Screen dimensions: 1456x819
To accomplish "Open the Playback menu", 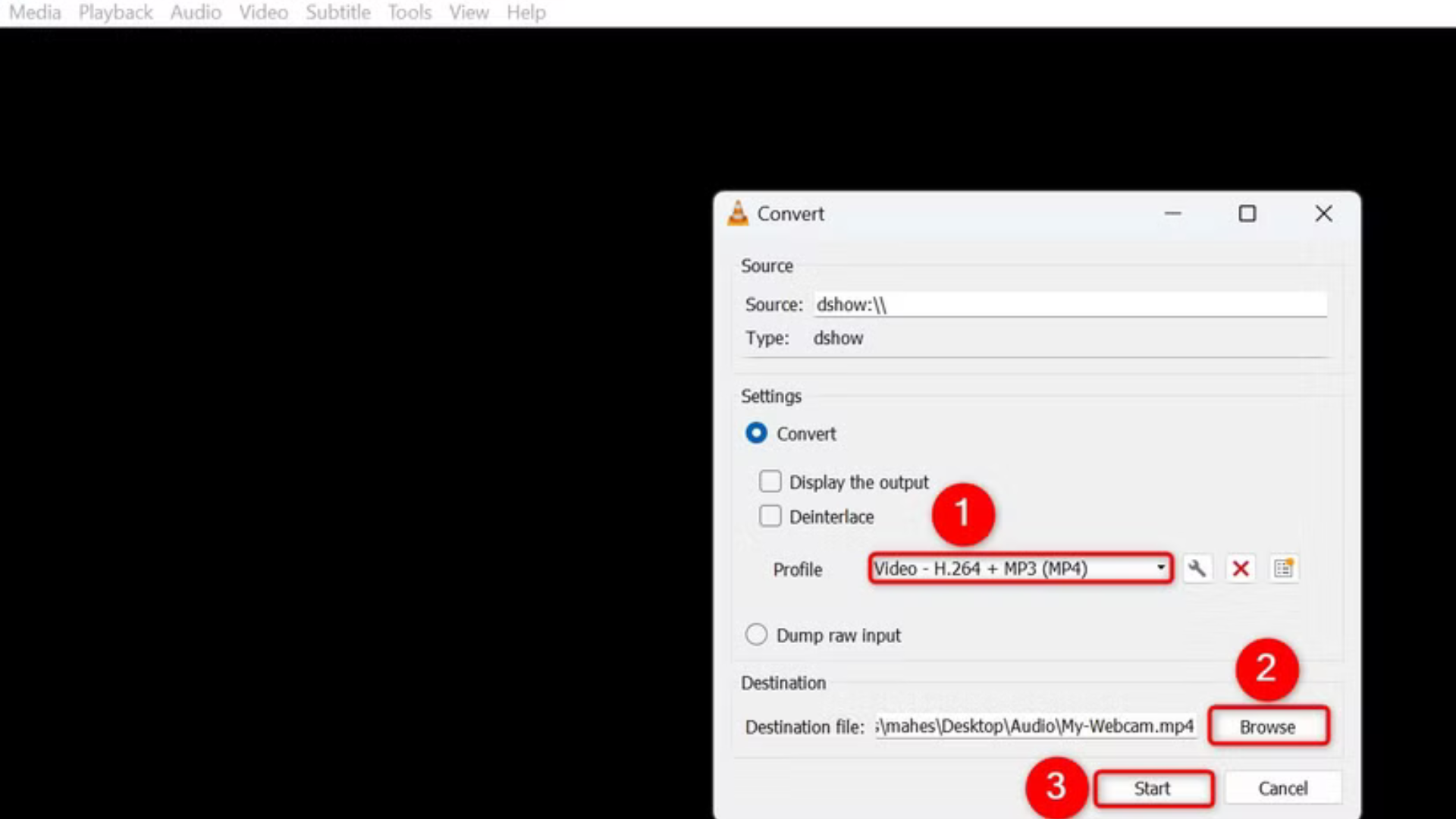I will 115,12.
